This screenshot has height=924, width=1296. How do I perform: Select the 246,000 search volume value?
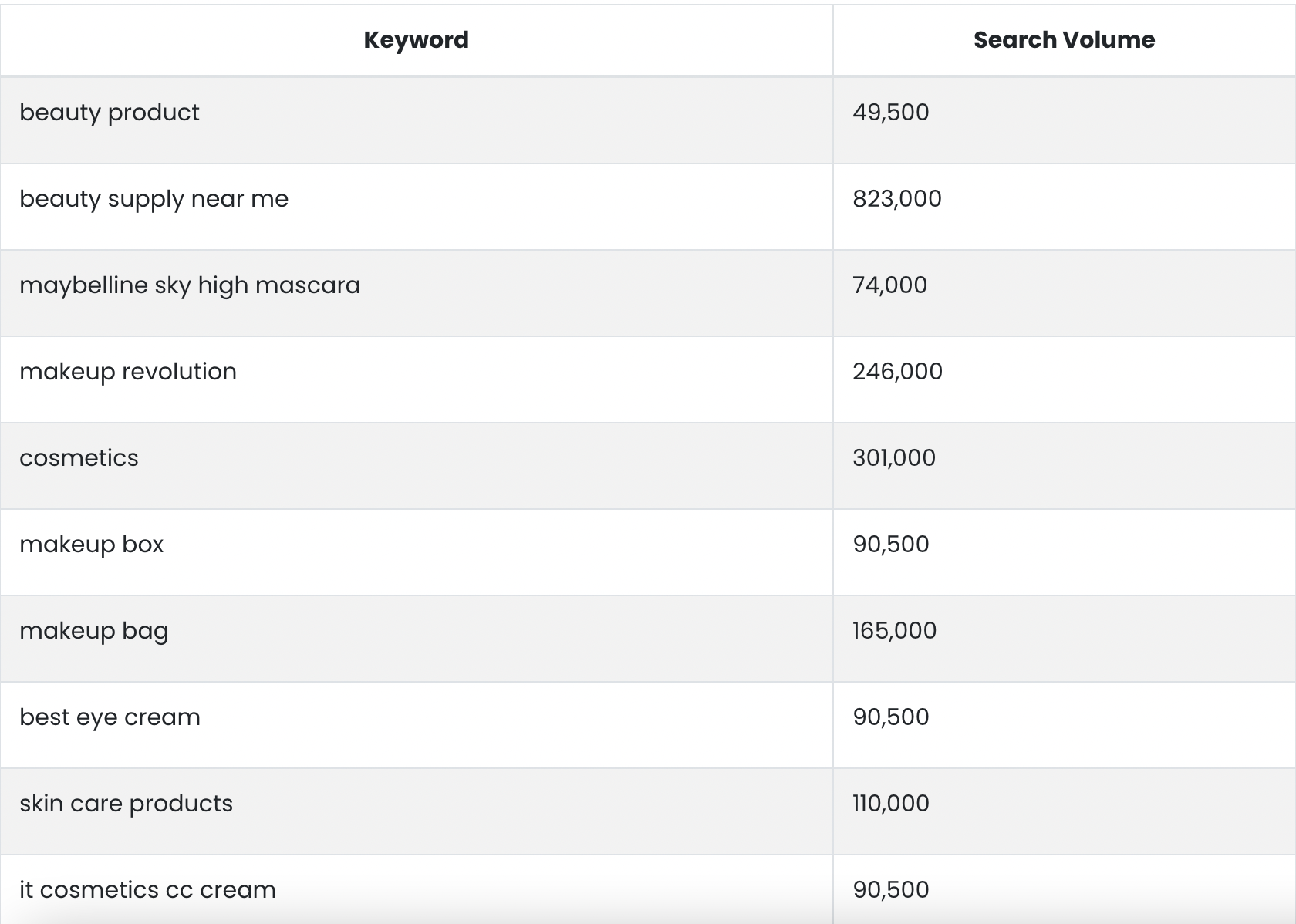click(897, 372)
